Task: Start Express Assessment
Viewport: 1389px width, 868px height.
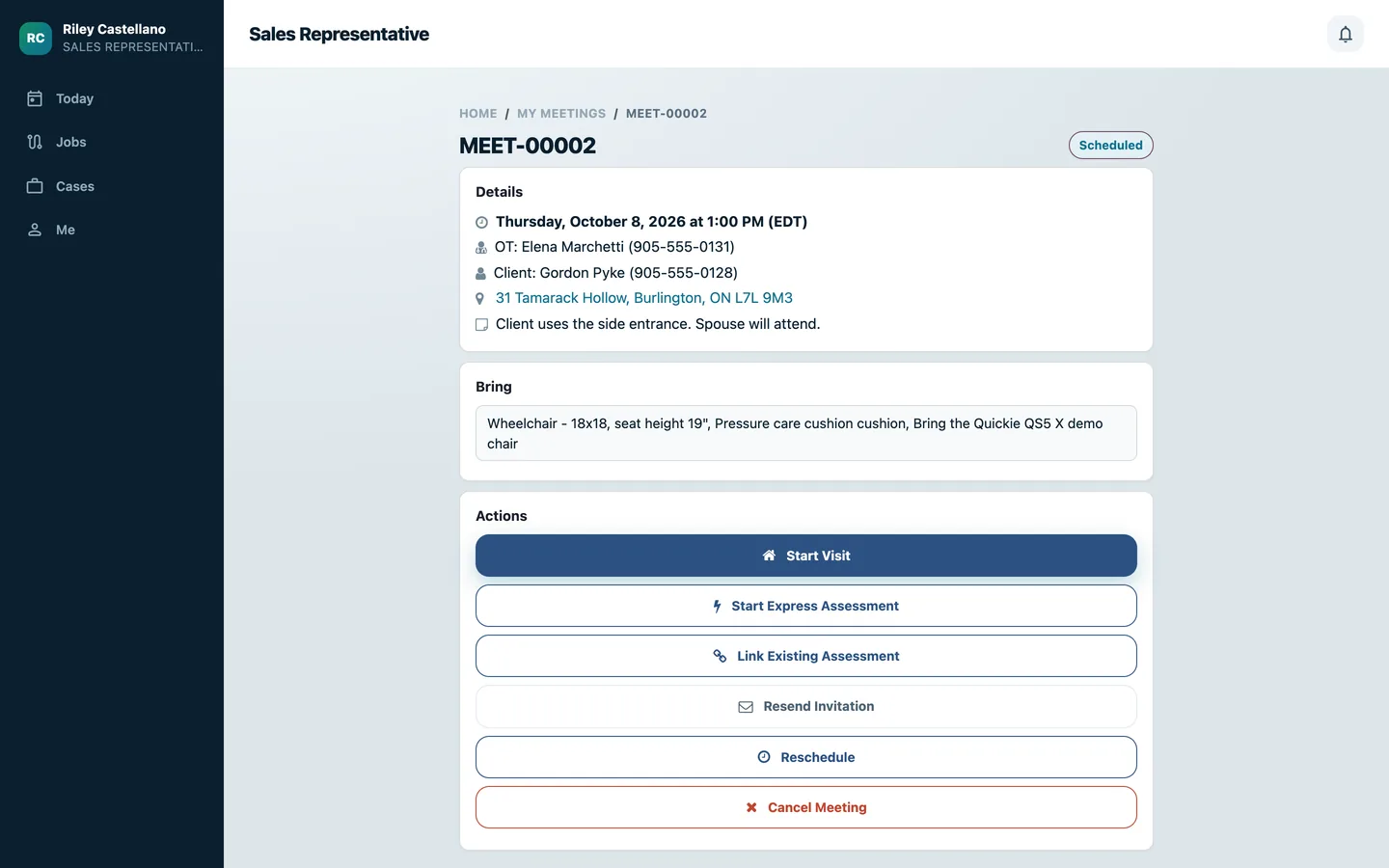Action: click(805, 606)
